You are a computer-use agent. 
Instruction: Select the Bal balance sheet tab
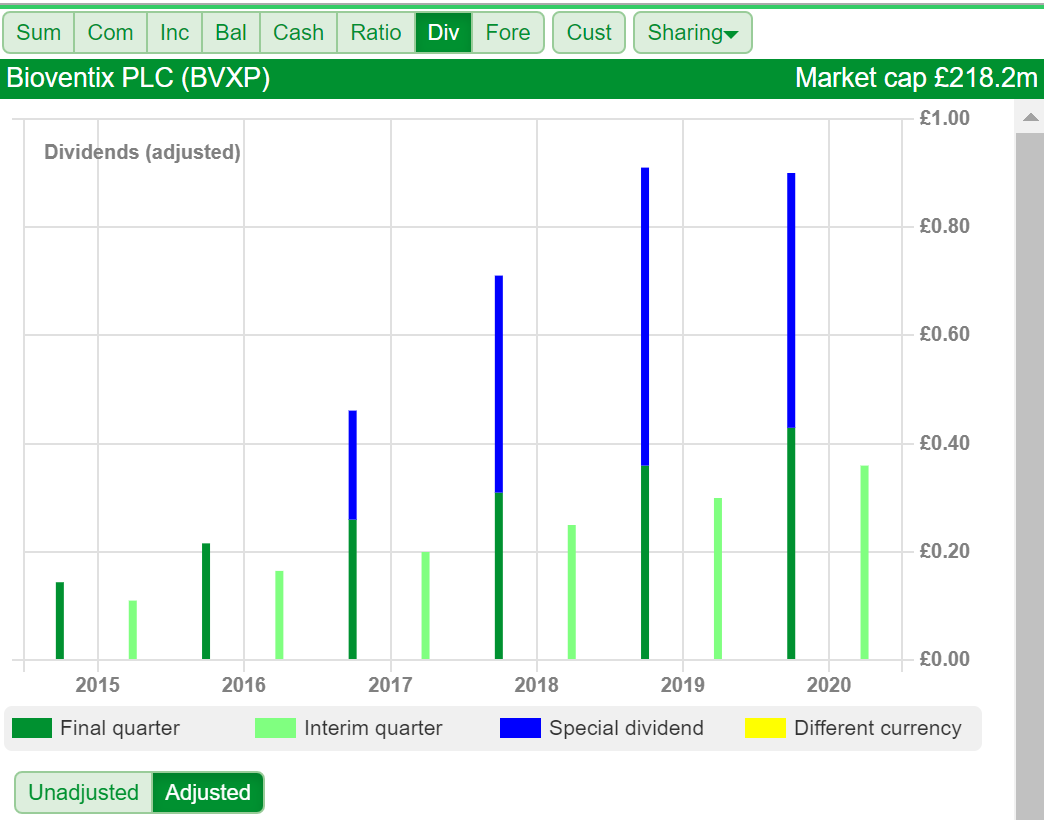[x=231, y=33]
